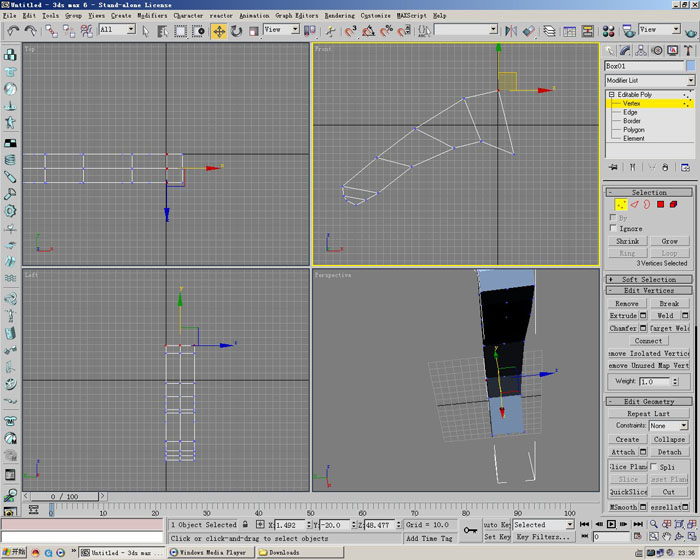Click the Polygon sub-object selection icon

click(x=660, y=204)
